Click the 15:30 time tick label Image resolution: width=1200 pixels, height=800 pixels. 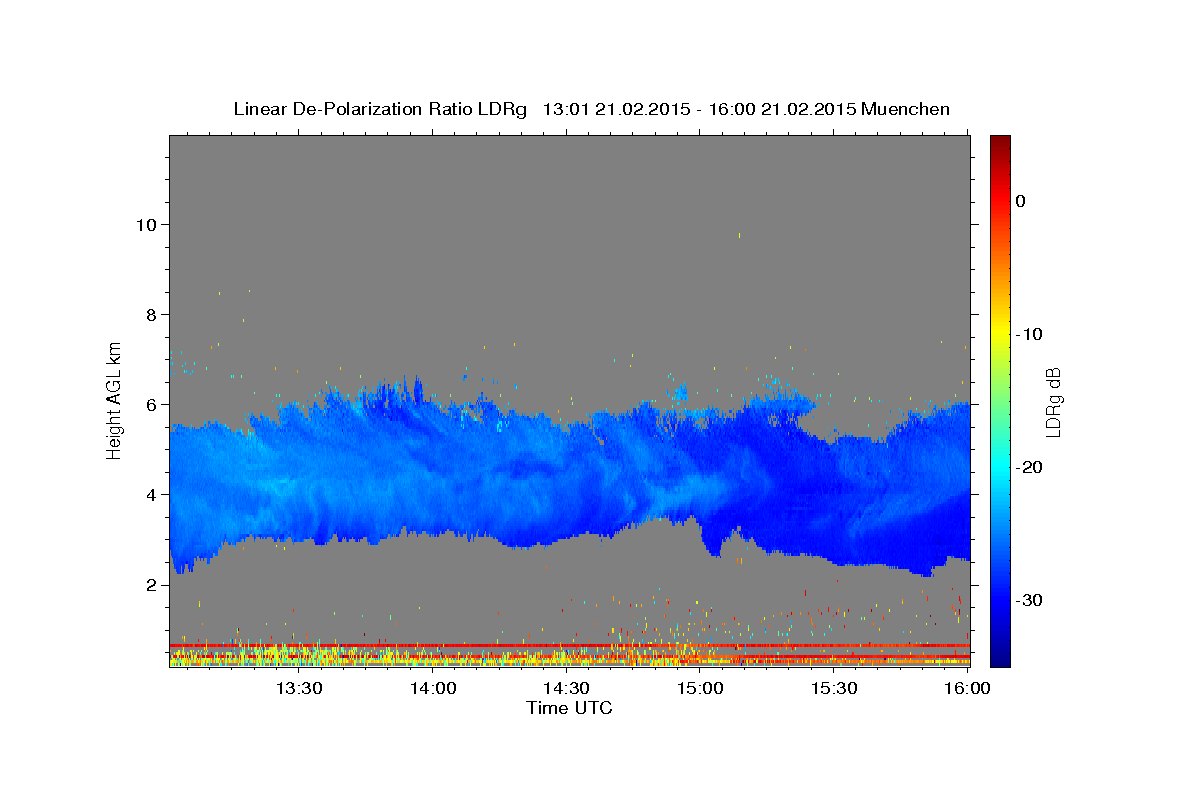click(x=833, y=689)
